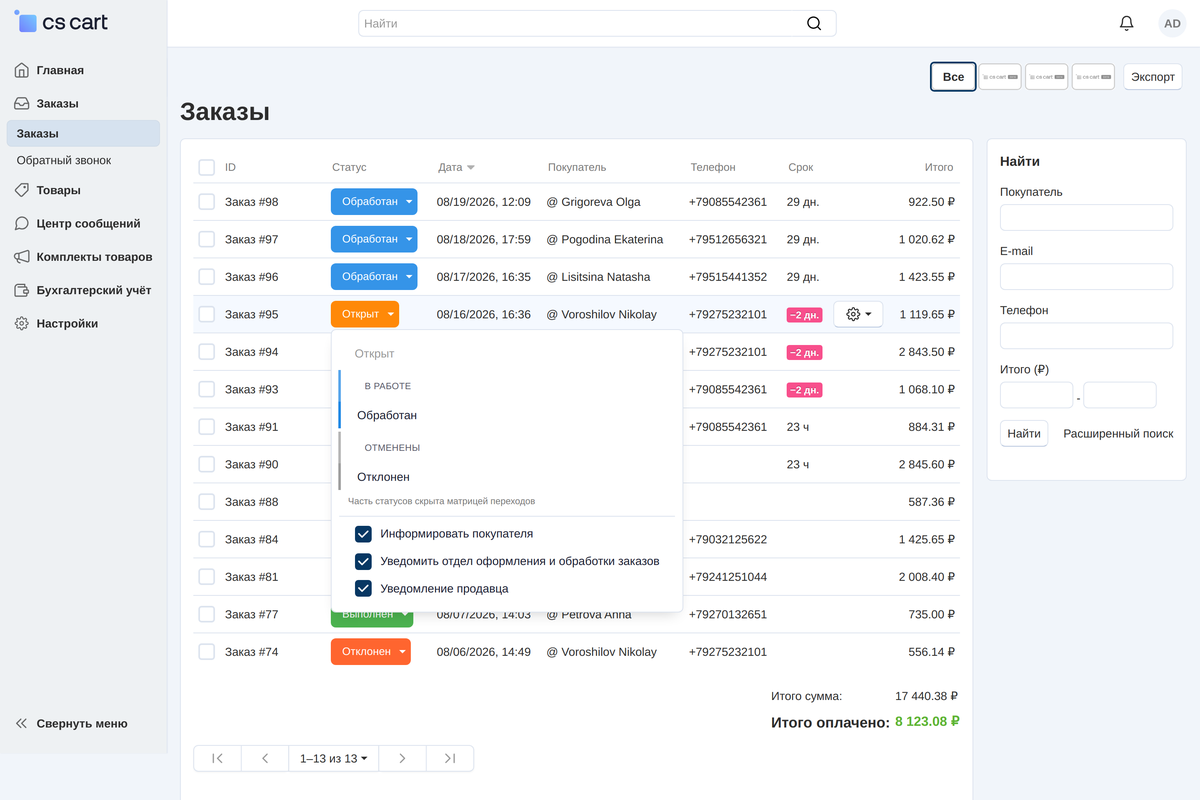Open the Обратный звонок submenu item
Viewport: 1200px width, 800px height.
point(64,160)
